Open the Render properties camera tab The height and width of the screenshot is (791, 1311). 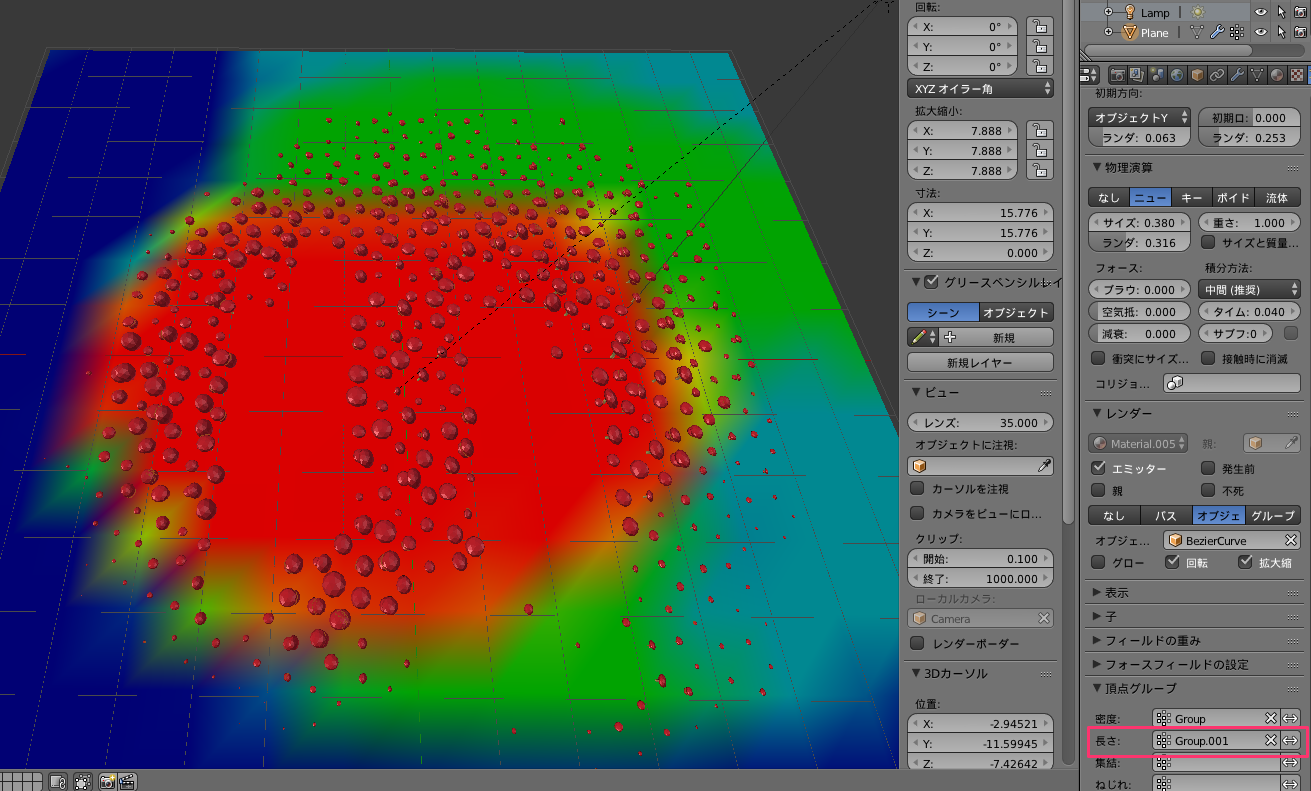click(x=1117, y=75)
